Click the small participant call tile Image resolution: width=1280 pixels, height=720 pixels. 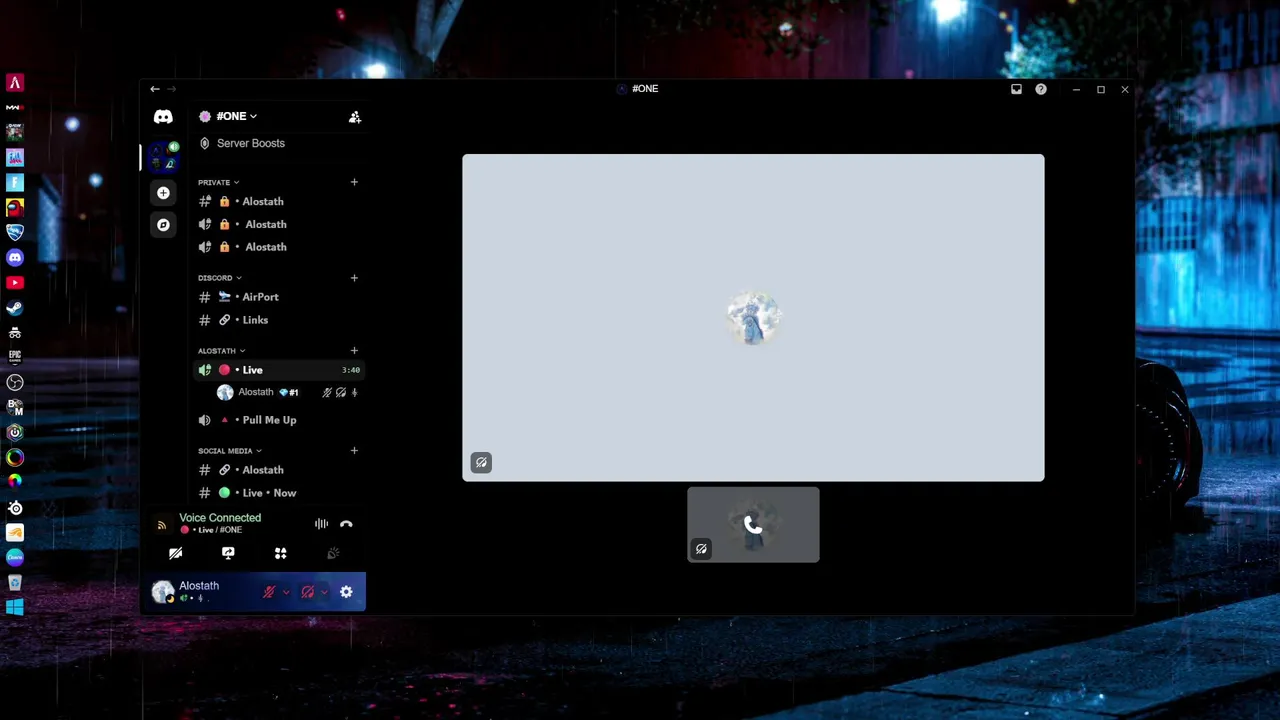click(x=753, y=525)
